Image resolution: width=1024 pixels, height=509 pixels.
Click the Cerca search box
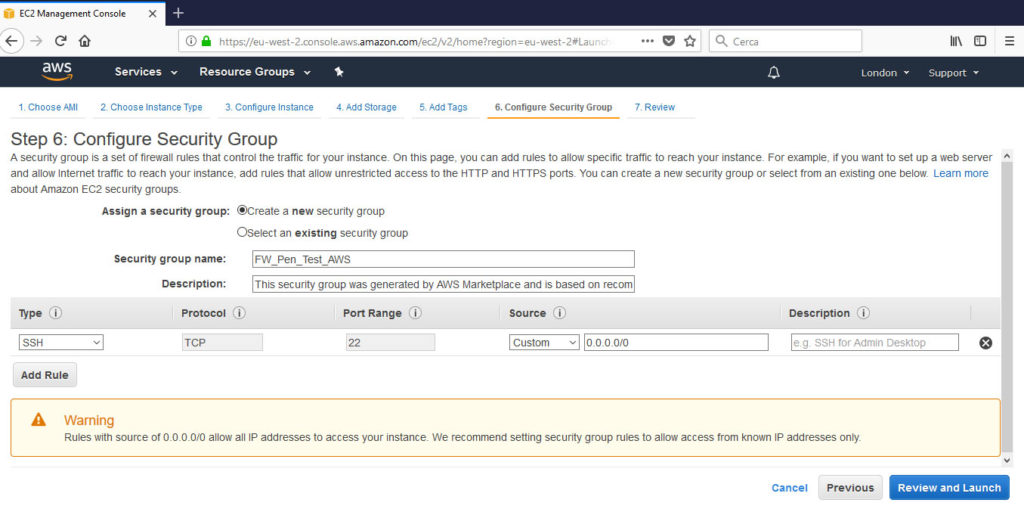(785, 41)
